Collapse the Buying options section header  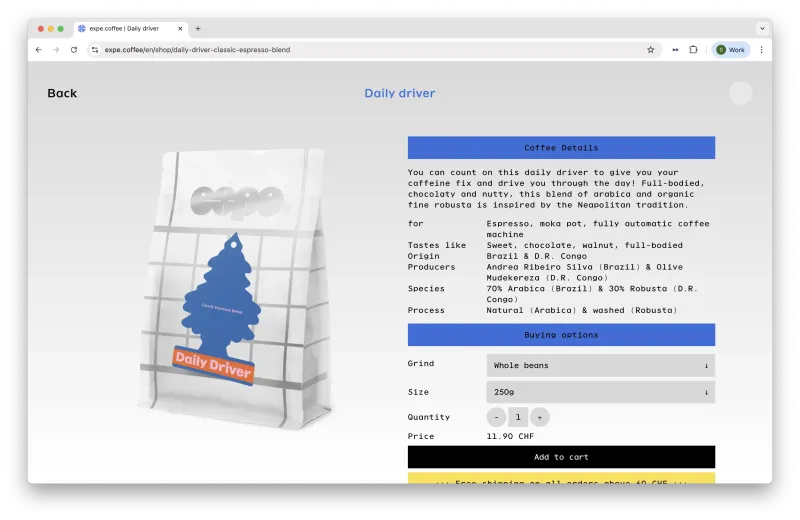click(561, 335)
